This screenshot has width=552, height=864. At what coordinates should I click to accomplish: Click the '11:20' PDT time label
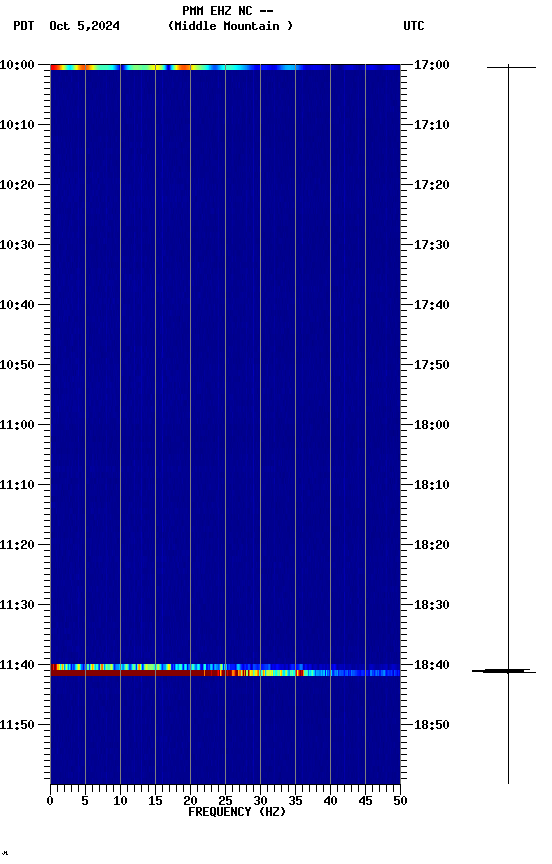click(17, 546)
